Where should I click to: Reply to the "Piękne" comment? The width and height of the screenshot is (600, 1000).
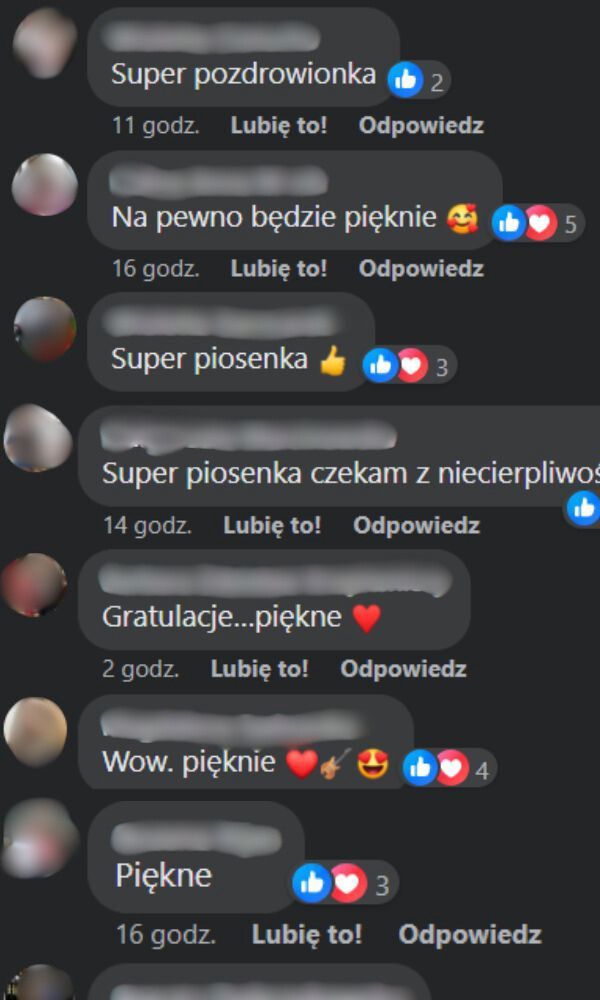(x=470, y=935)
